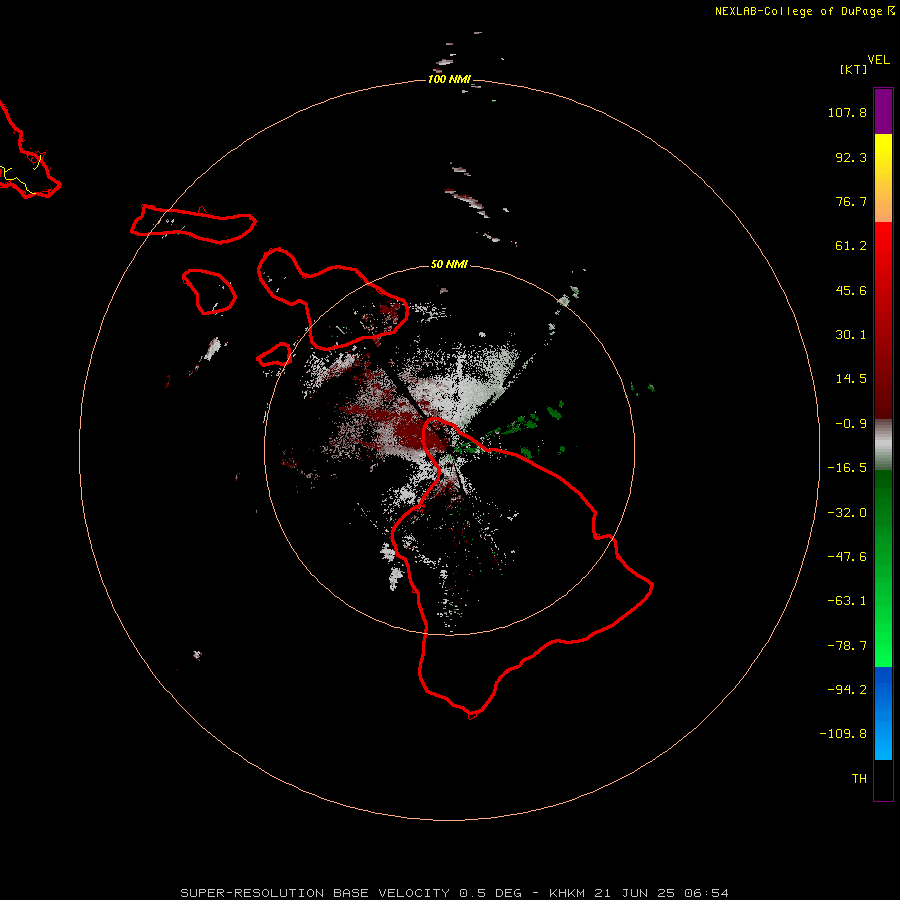This screenshot has width=900, height=900.
Task: Click the -109.8 legend value
Action: coord(843,734)
